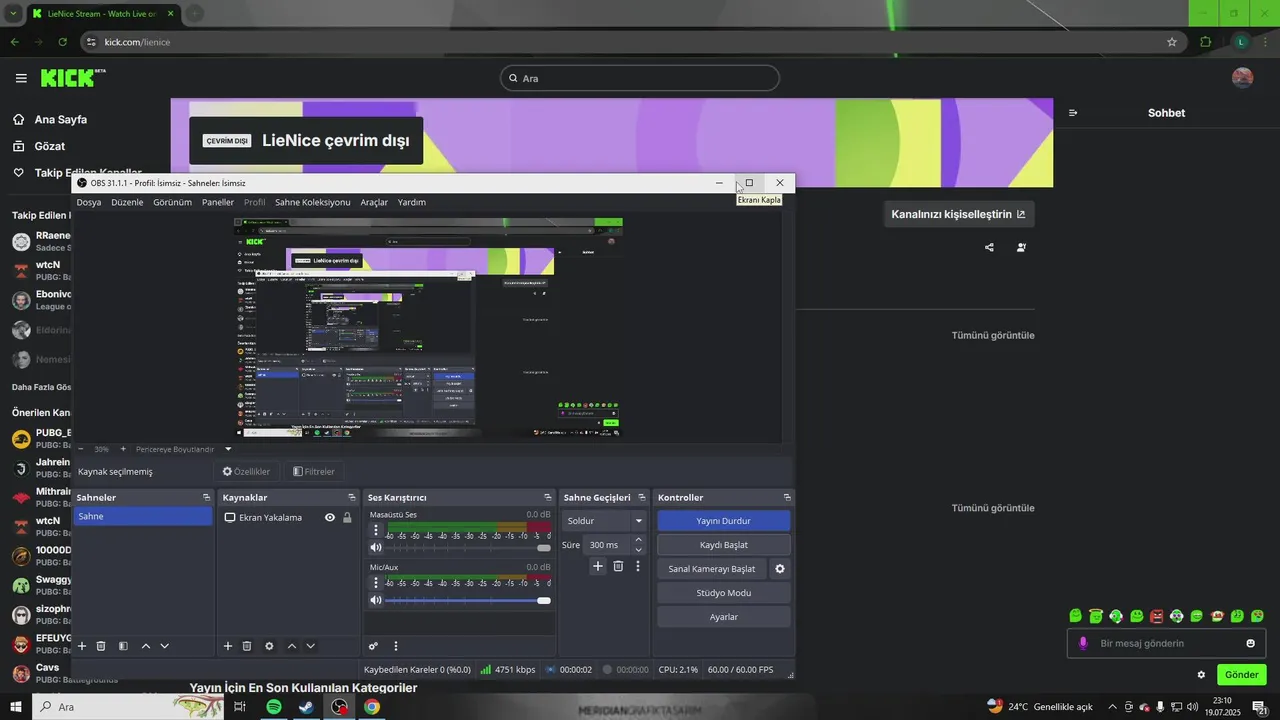Open Sahne Koleksiyonu menu

[313, 202]
